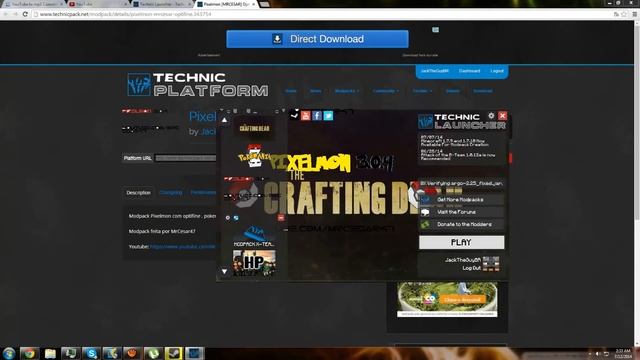Open the Twitter icon in launcher
The height and width of the screenshot is (360, 640).
click(328, 116)
